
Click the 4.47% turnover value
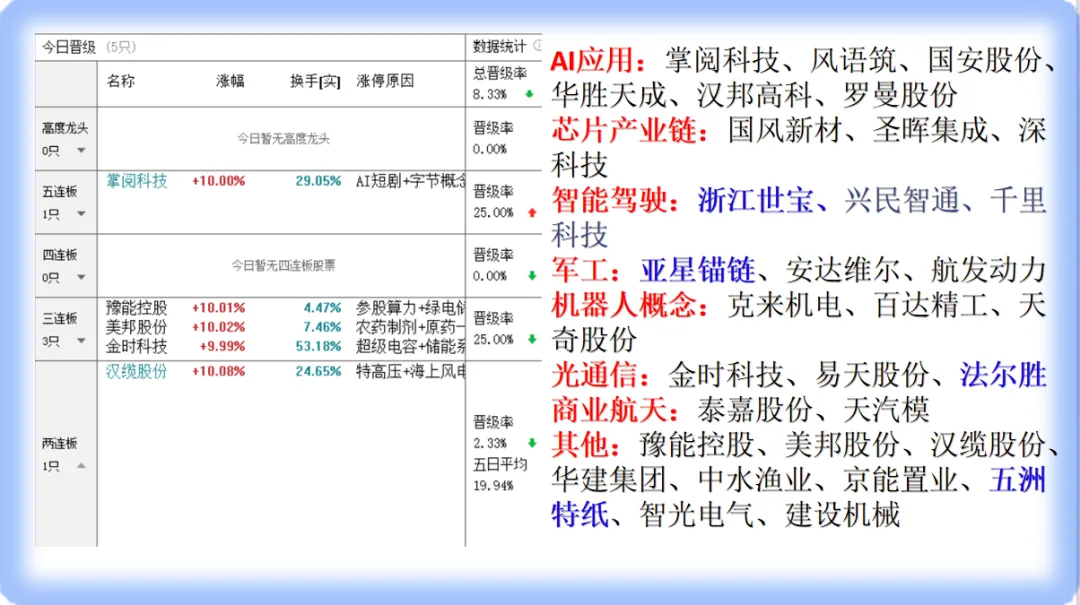(322, 307)
